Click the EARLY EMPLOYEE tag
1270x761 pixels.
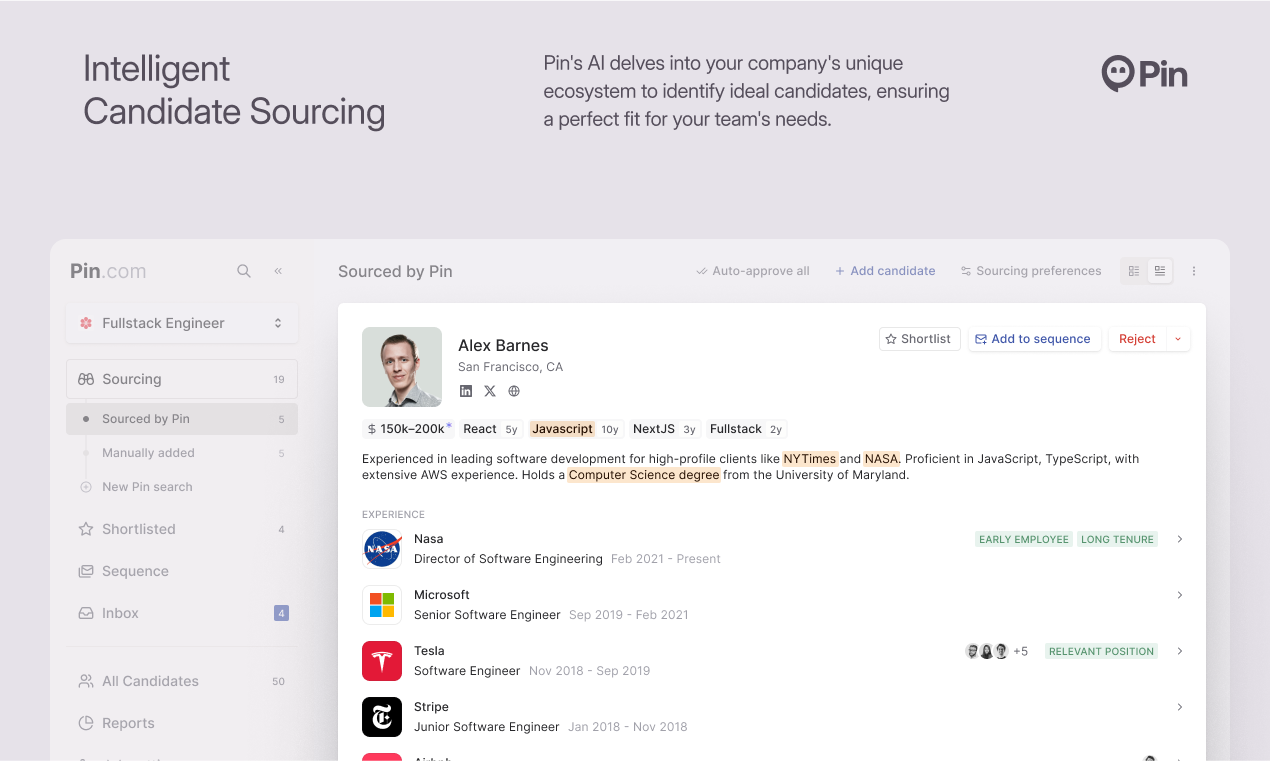(1024, 539)
